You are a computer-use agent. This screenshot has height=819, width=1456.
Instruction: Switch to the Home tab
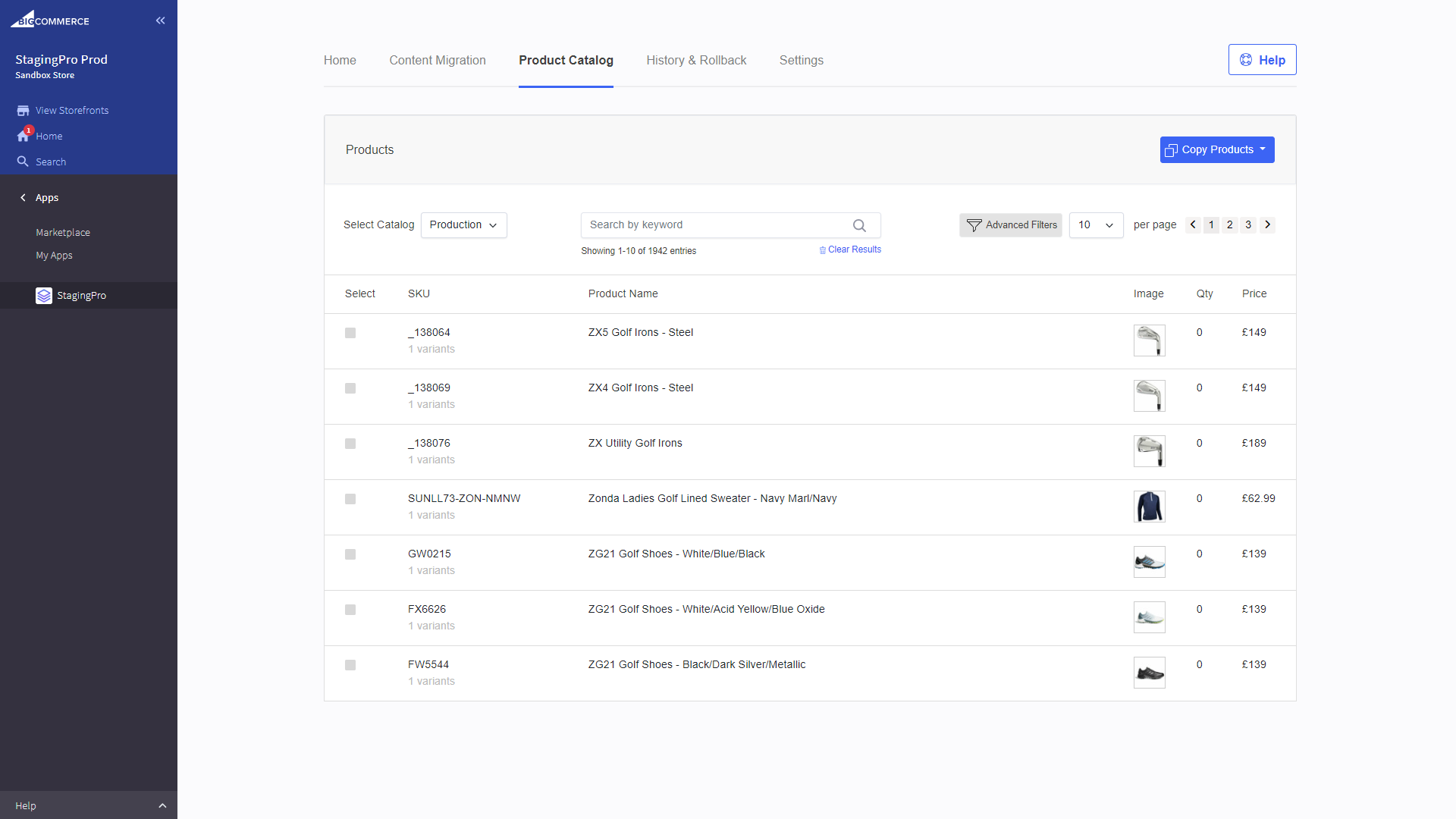click(x=340, y=61)
